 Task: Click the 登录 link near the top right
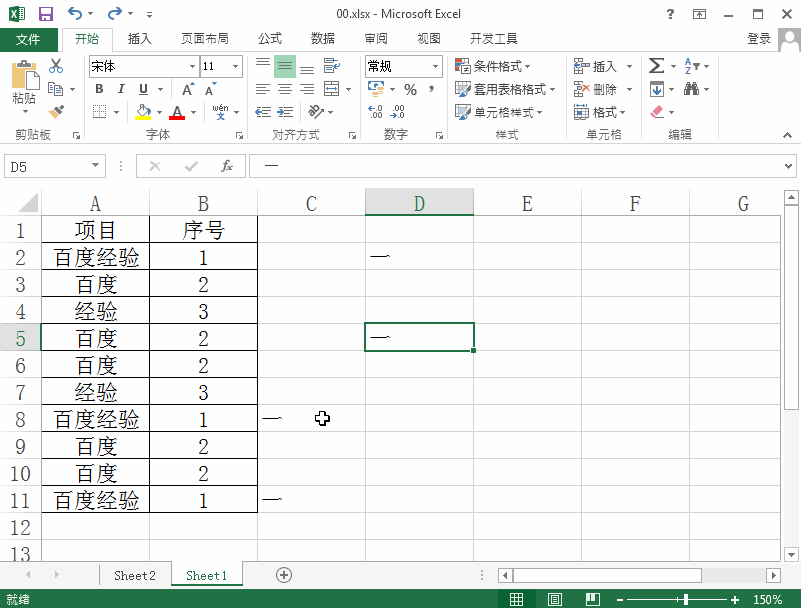point(760,38)
